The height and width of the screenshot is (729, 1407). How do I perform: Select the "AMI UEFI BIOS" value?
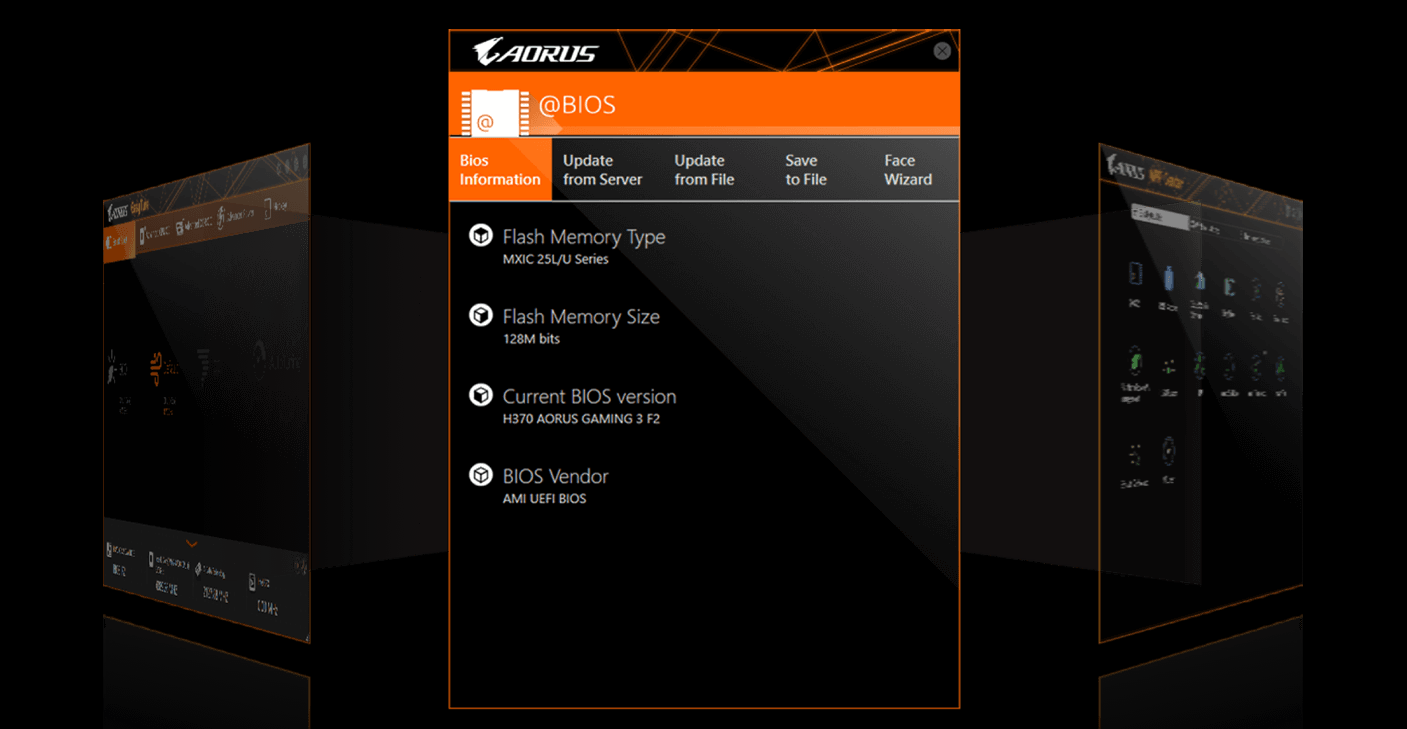tap(544, 499)
